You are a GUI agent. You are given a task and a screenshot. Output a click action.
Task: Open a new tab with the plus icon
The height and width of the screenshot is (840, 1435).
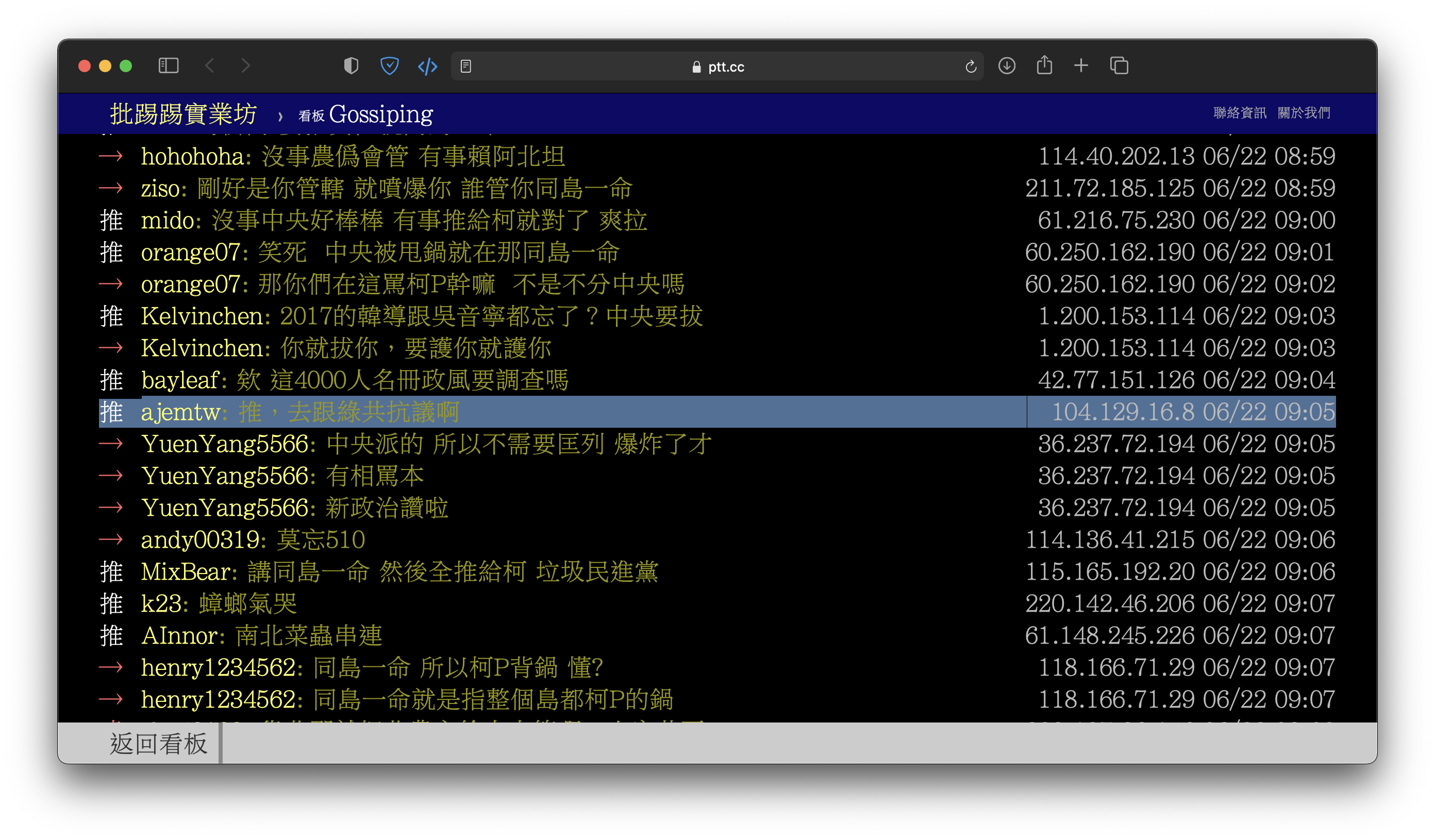1081,66
